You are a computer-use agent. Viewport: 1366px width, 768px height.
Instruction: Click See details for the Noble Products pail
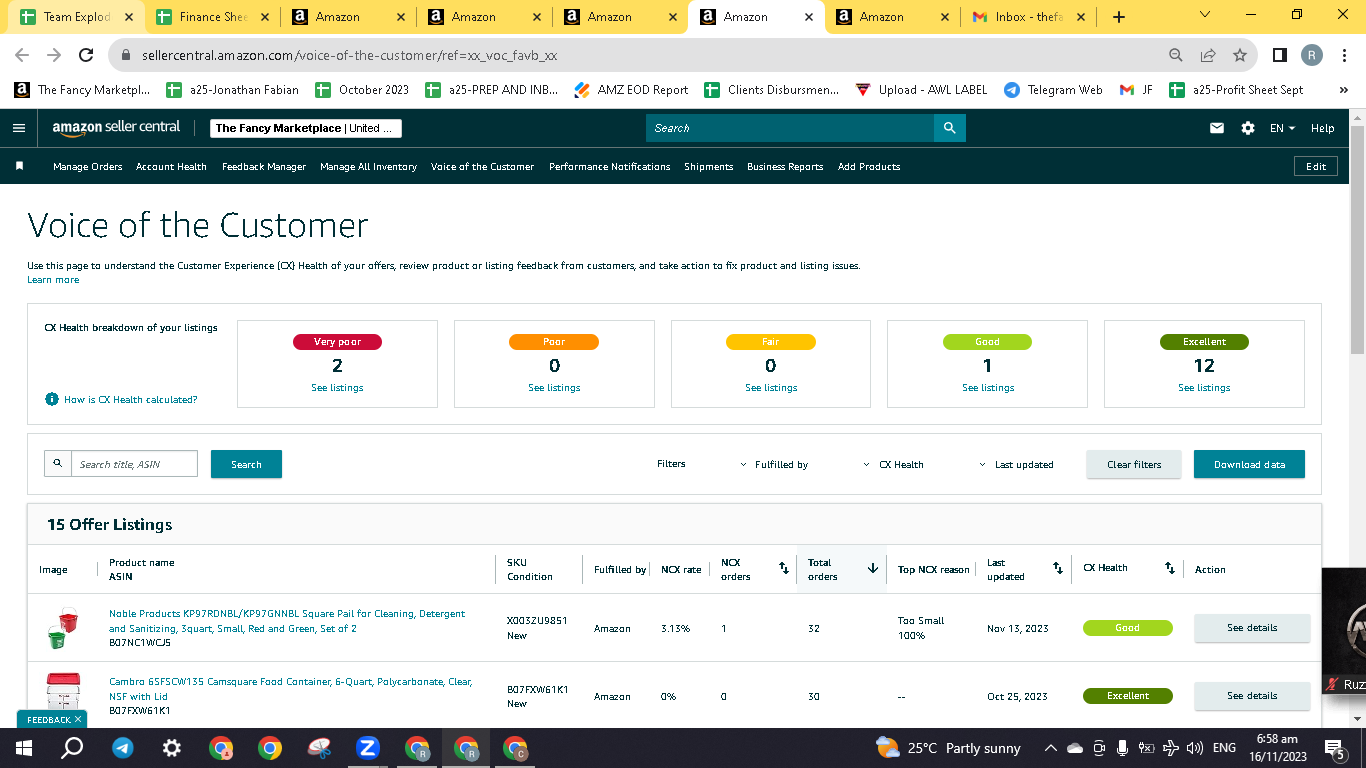1252,628
